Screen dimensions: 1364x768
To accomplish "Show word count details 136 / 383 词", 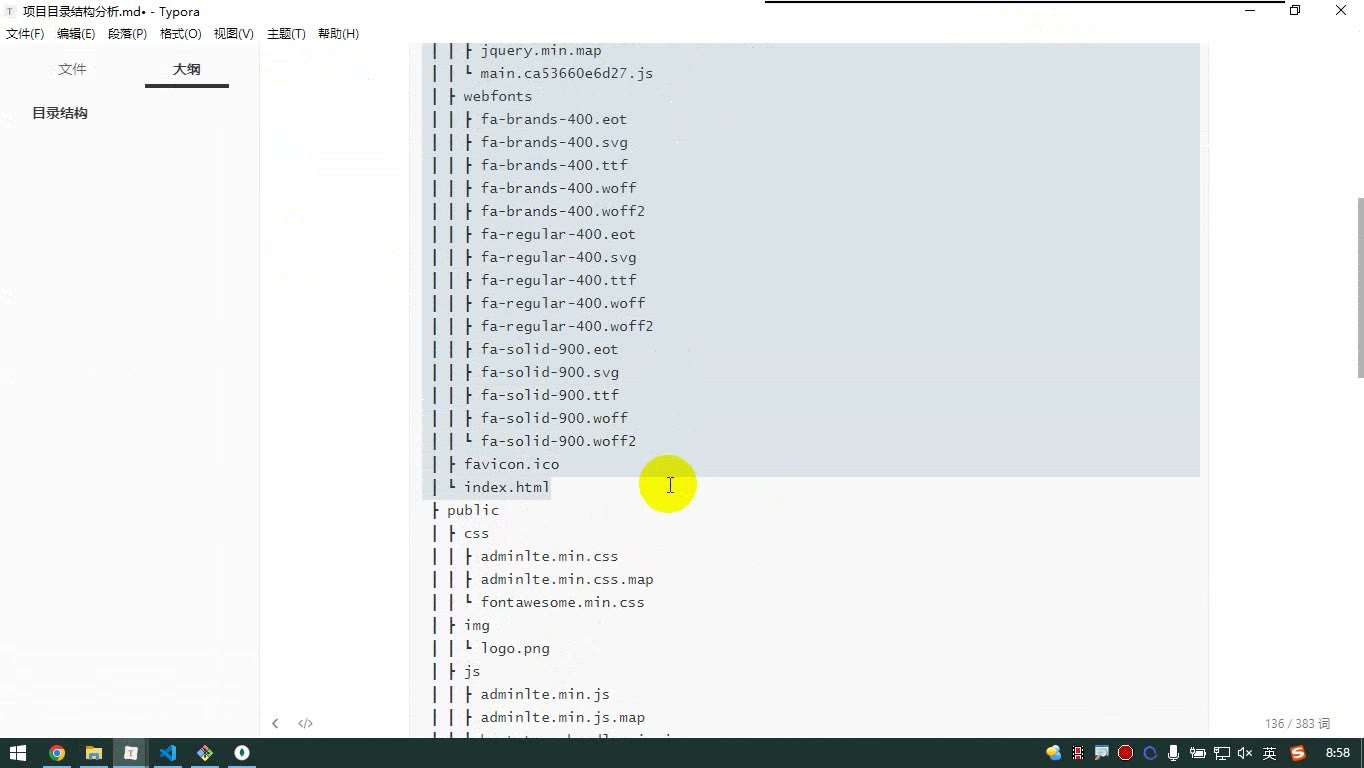I will pos(1297,723).
